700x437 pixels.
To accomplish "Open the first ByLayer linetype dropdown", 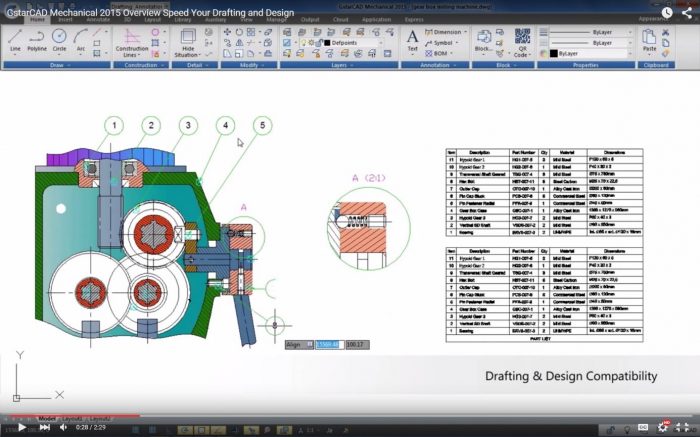I will click(x=630, y=32).
